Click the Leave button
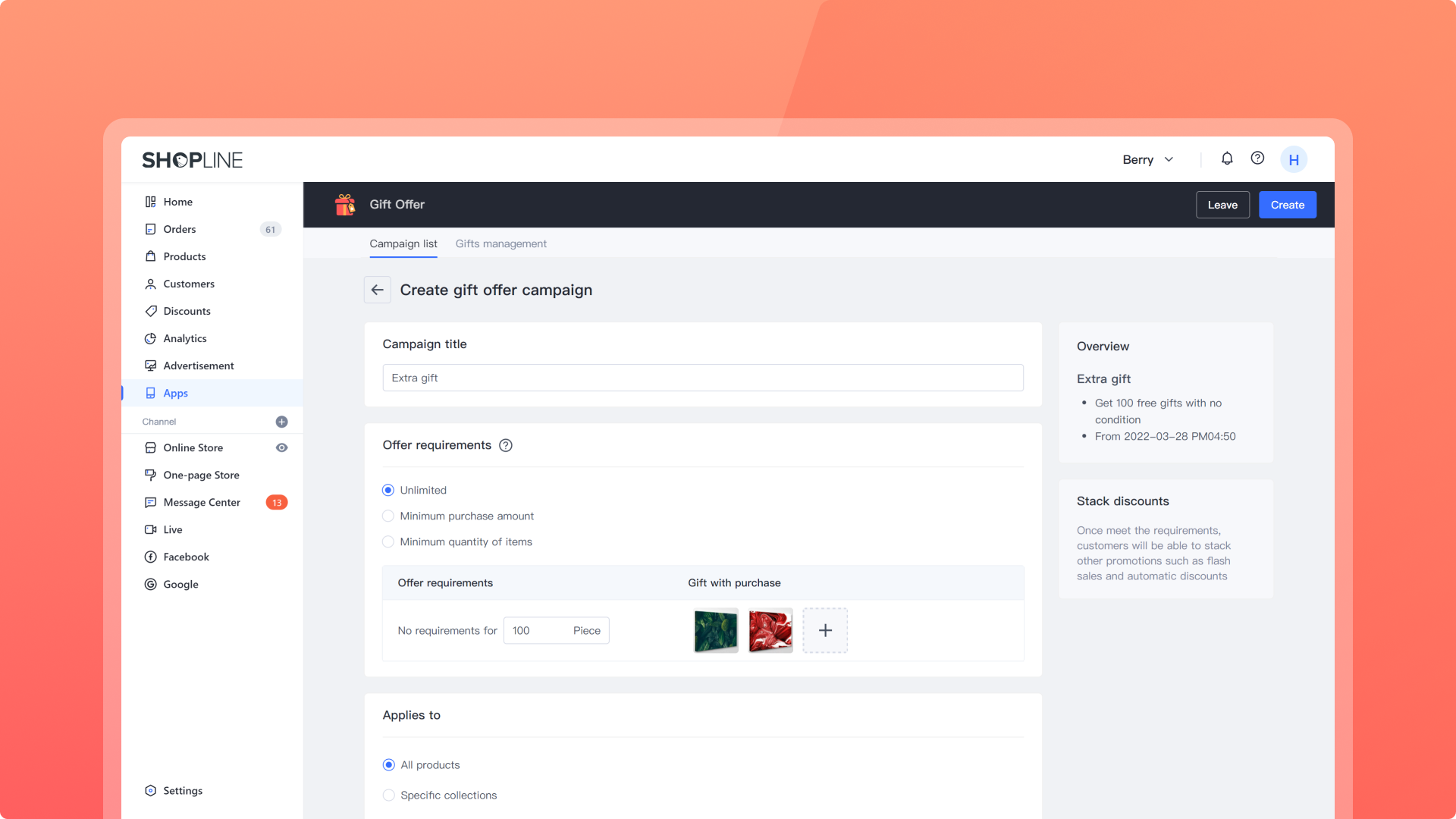 click(1222, 205)
